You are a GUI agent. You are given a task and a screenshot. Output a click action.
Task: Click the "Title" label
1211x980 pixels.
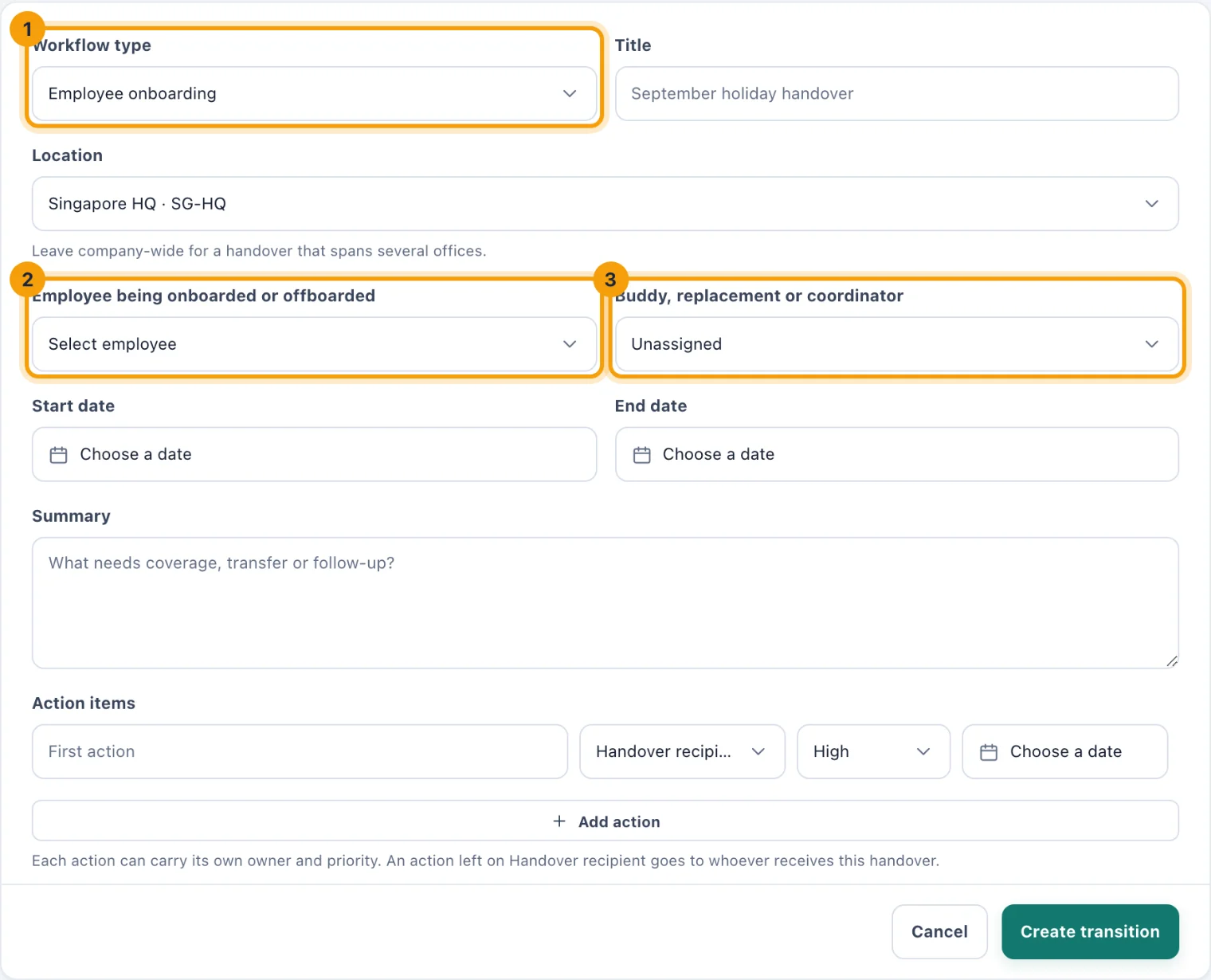[633, 45]
